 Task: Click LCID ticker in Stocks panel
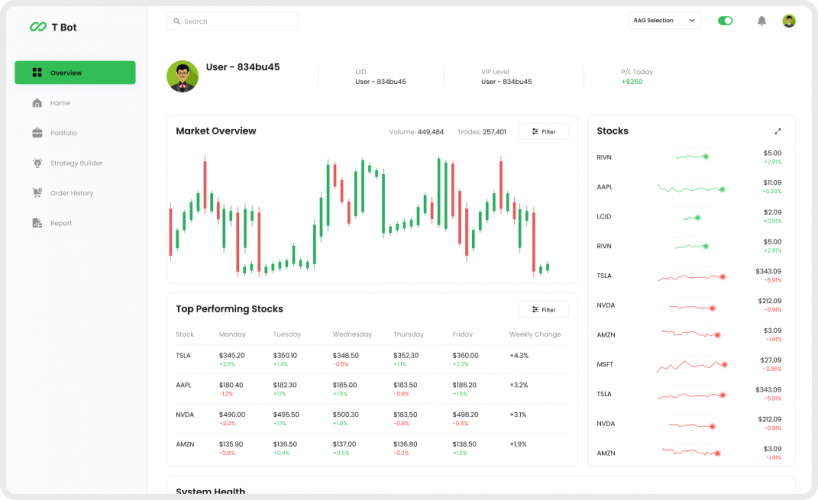tap(604, 216)
